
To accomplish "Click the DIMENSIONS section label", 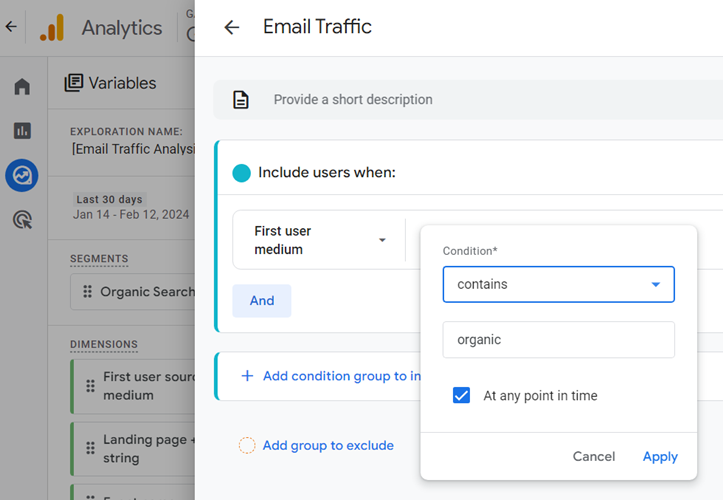I will point(104,345).
